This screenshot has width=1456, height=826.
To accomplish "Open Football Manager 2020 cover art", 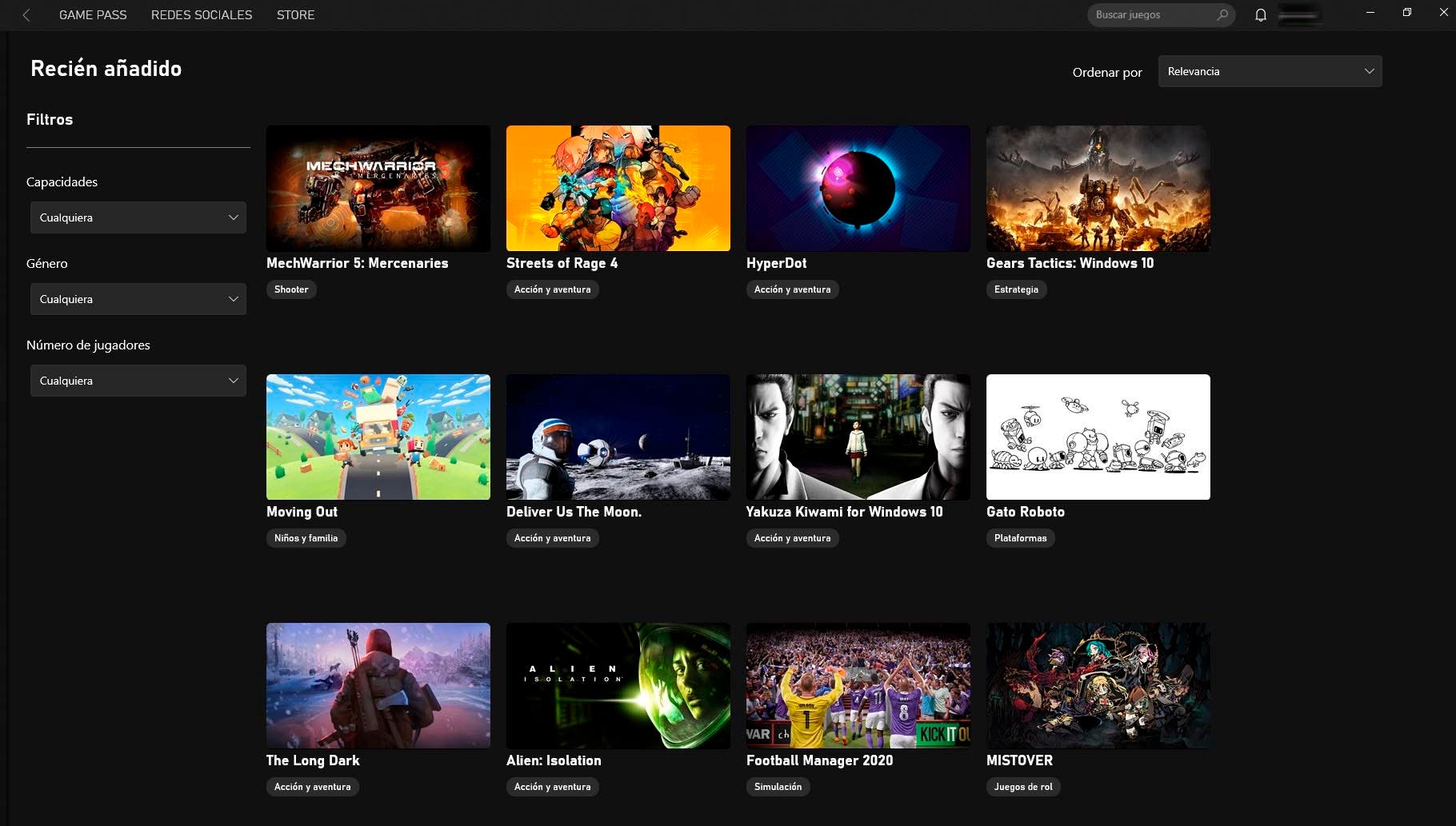I will point(858,685).
